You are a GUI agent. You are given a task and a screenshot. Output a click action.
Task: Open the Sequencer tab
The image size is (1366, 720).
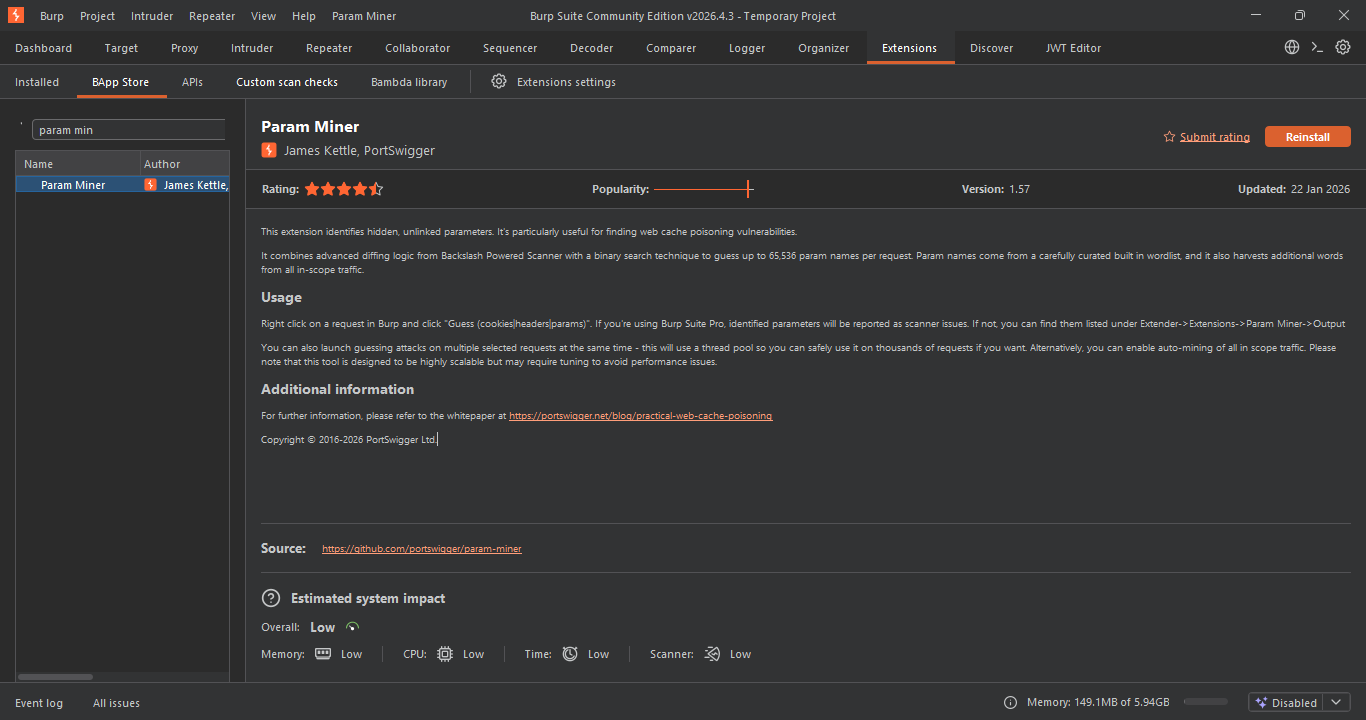point(510,48)
